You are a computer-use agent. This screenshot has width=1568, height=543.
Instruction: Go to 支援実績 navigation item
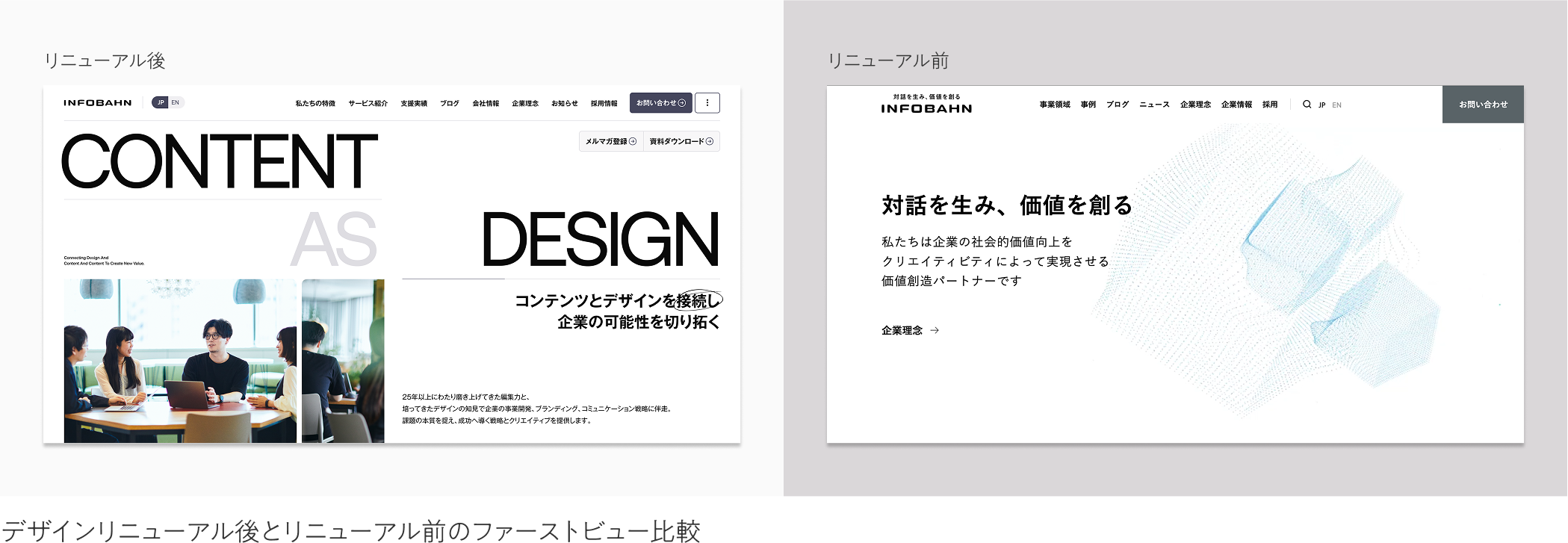click(414, 104)
